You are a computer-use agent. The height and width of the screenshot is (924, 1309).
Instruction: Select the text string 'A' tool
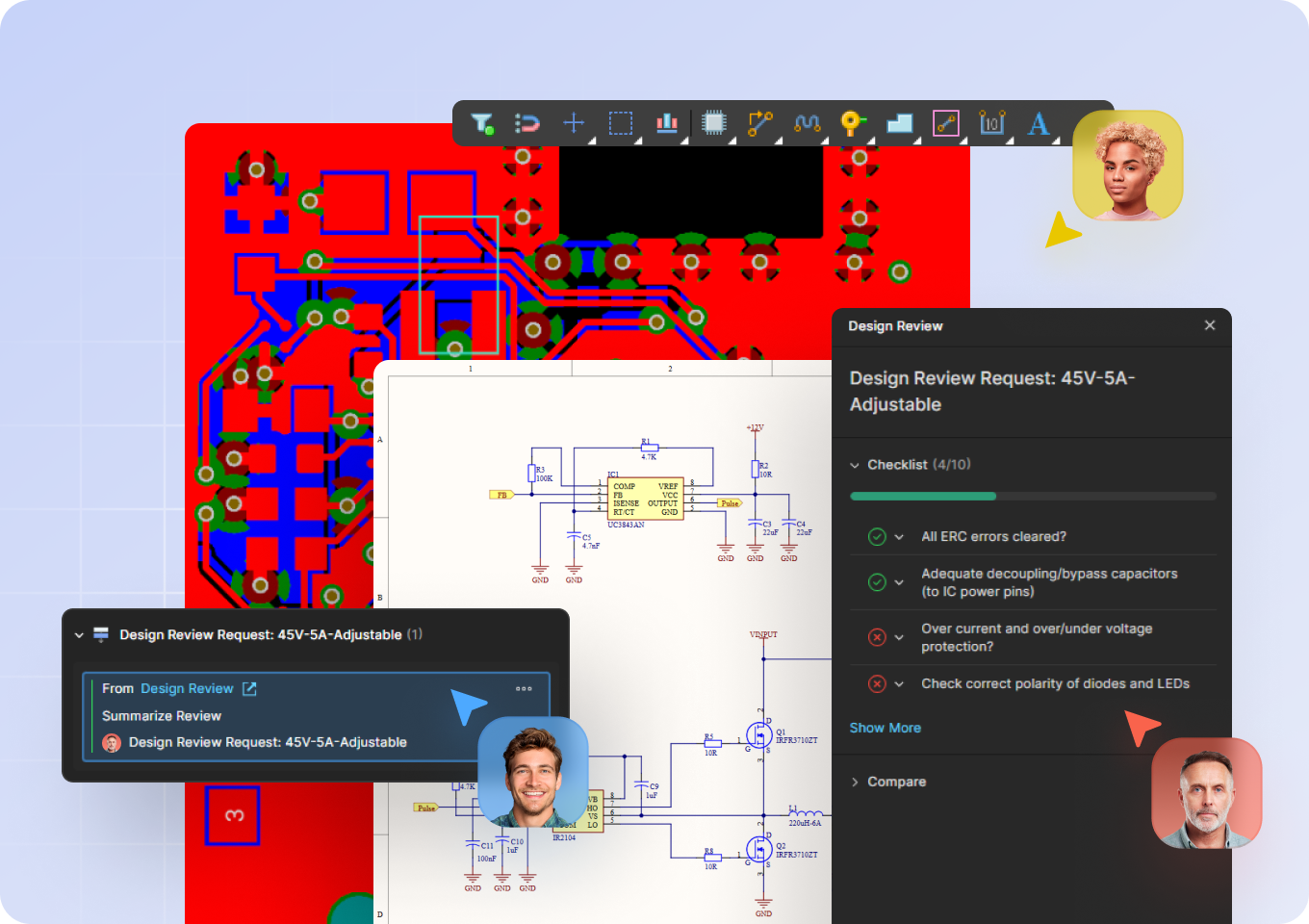click(x=1038, y=123)
